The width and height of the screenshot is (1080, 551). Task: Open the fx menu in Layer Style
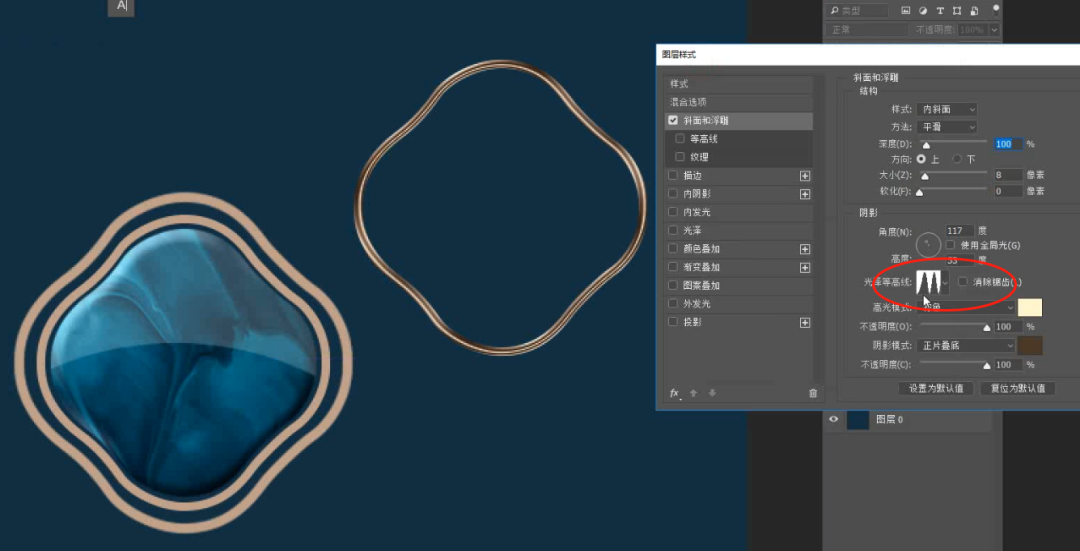coord(675,393)
